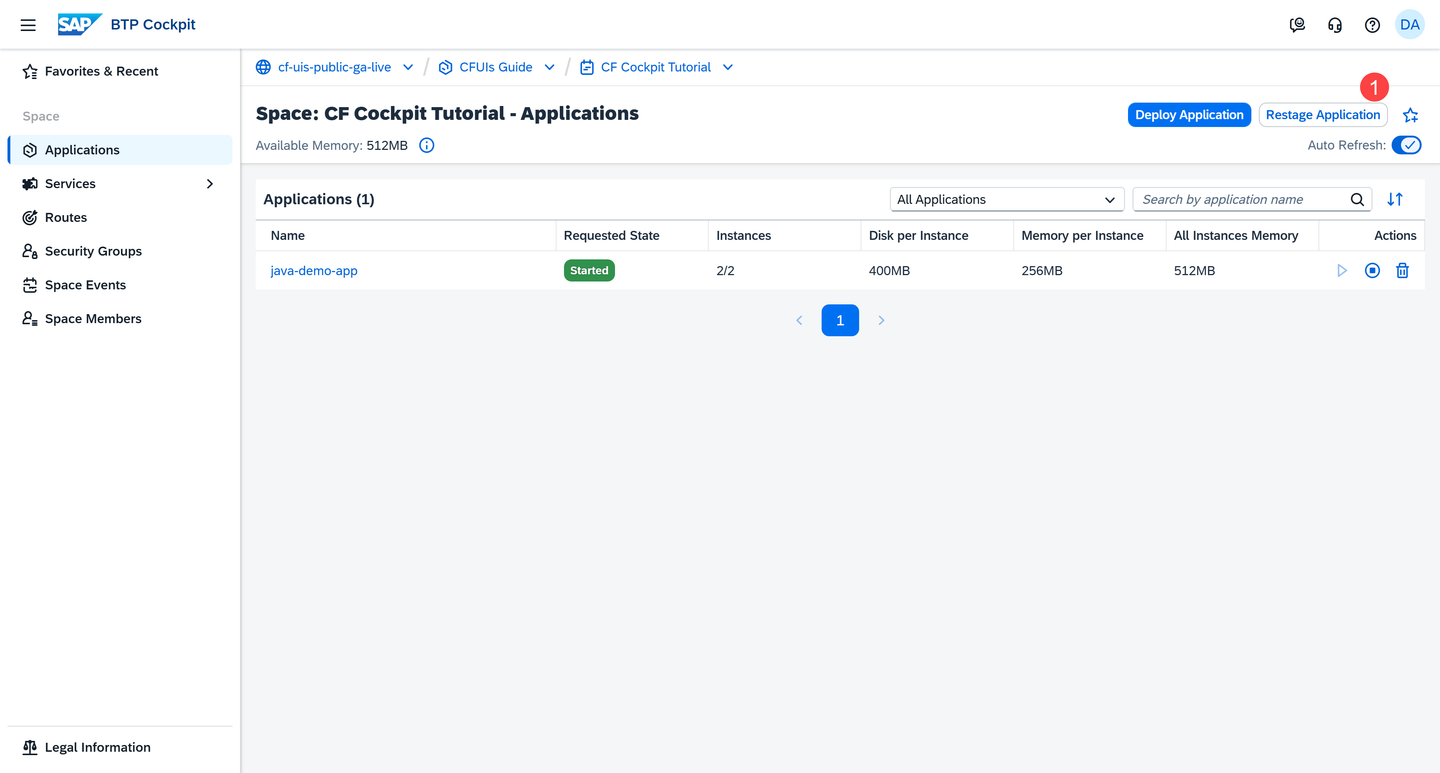Open the help question mark icon
Viewport: 1440px width, 773px height.
(1372, 25)
